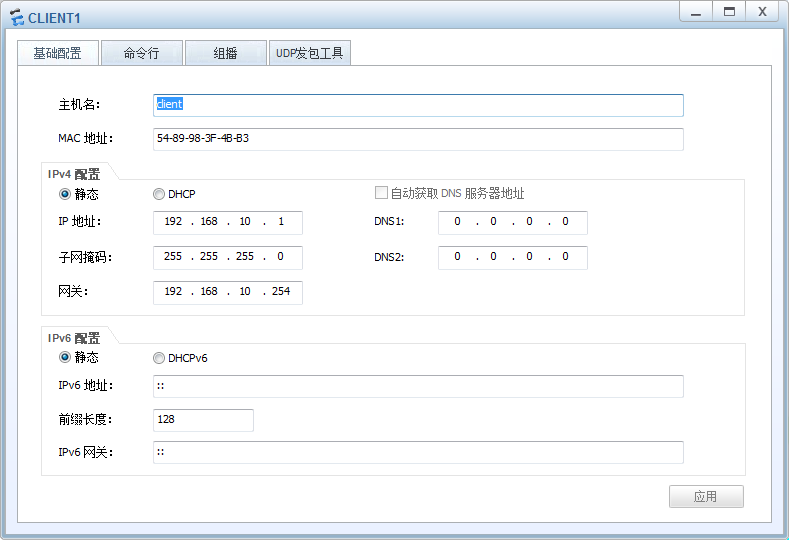Close the CLIENT1 window
This screenshot has width=789, height=540.
click(763, 12)
